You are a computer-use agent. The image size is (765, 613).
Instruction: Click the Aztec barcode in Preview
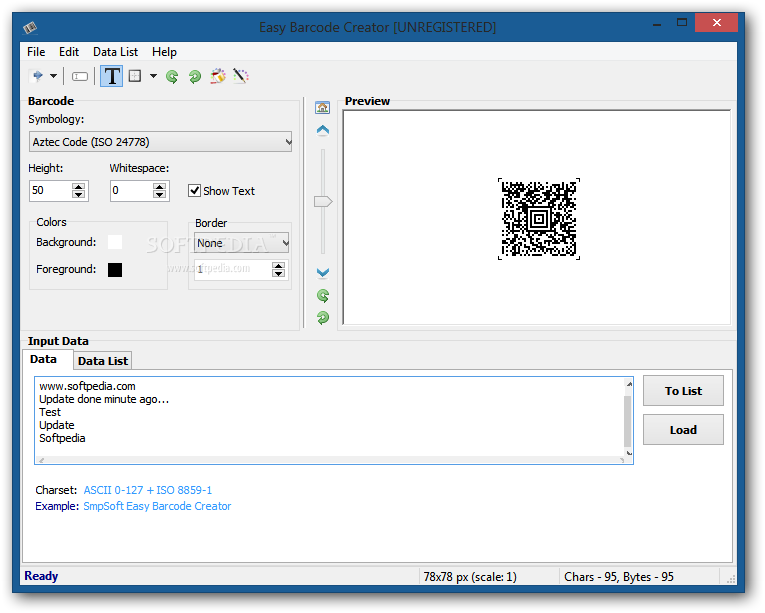(x=539, y=219)
